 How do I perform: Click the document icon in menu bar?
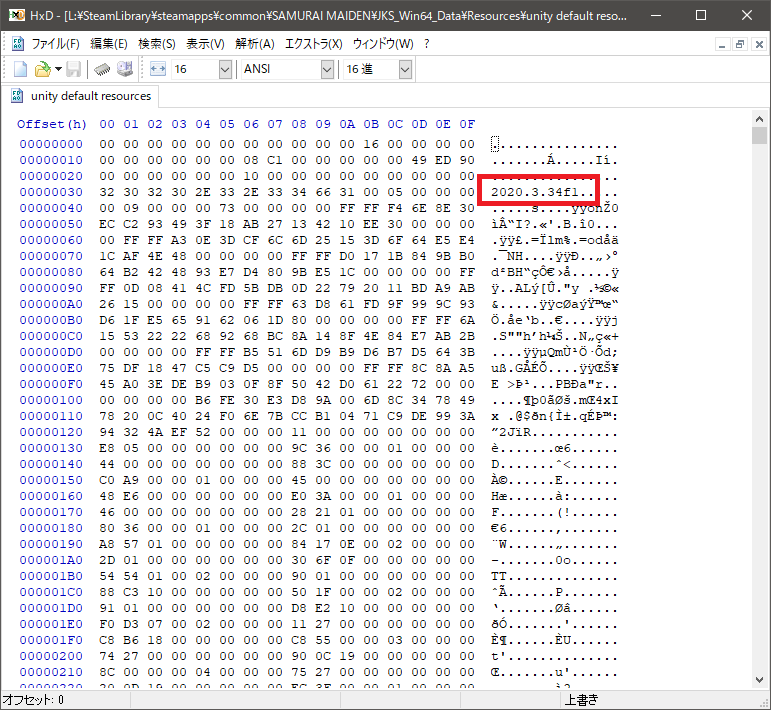tap(18, 44)
